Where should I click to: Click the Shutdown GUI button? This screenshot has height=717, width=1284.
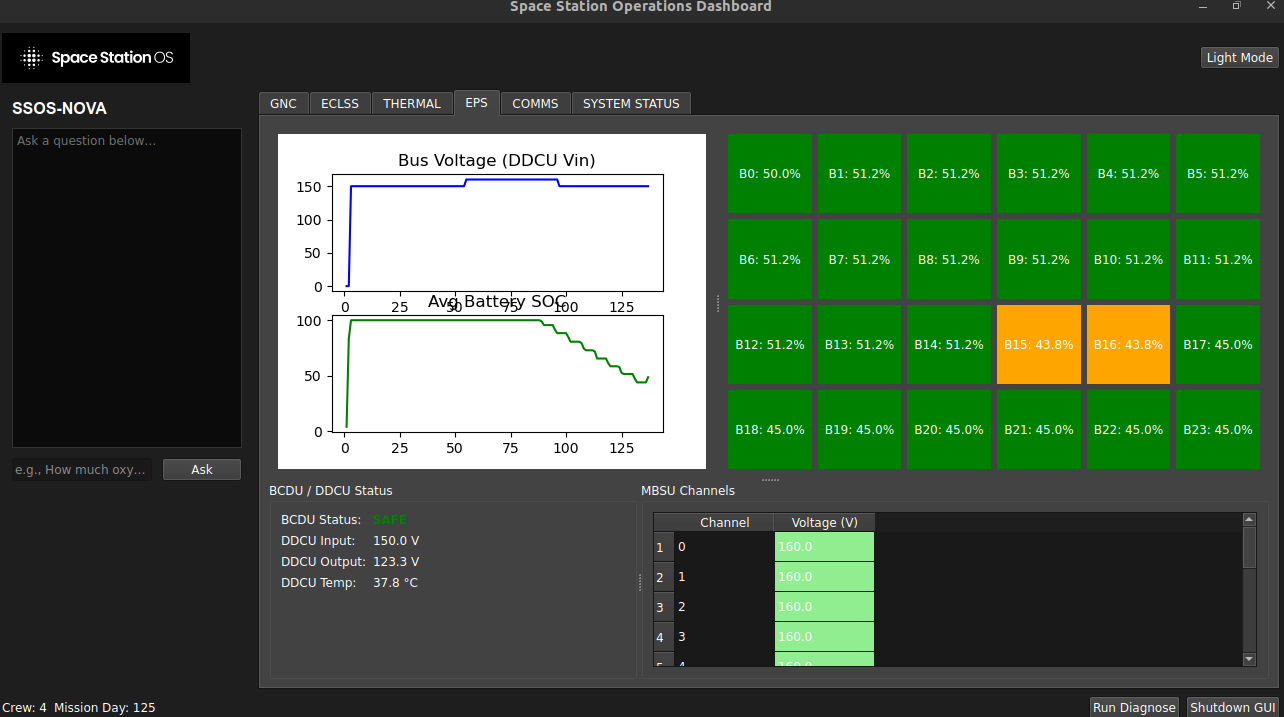[x=1232, y=707]
